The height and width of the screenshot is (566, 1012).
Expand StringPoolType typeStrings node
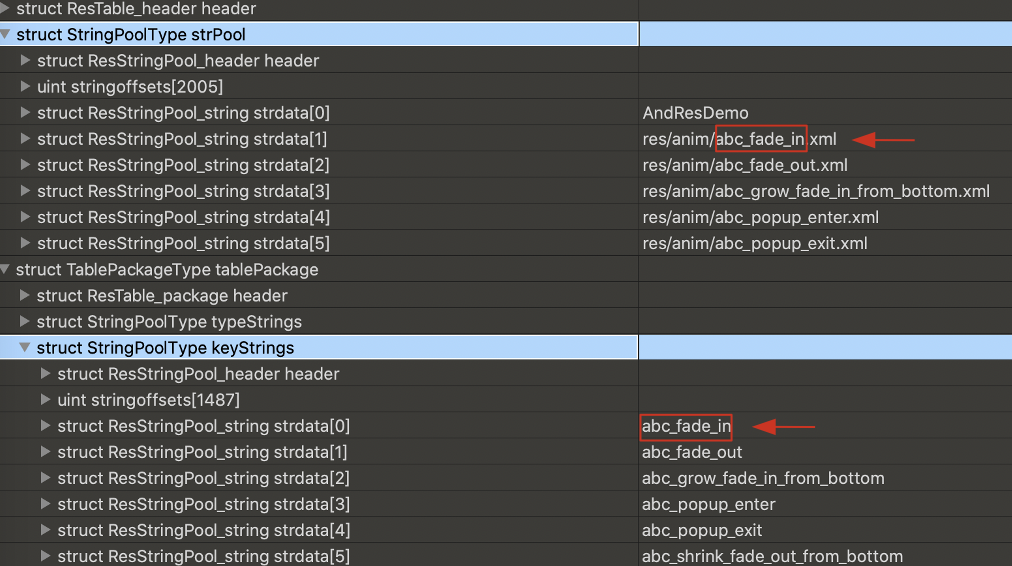[26, 322]
